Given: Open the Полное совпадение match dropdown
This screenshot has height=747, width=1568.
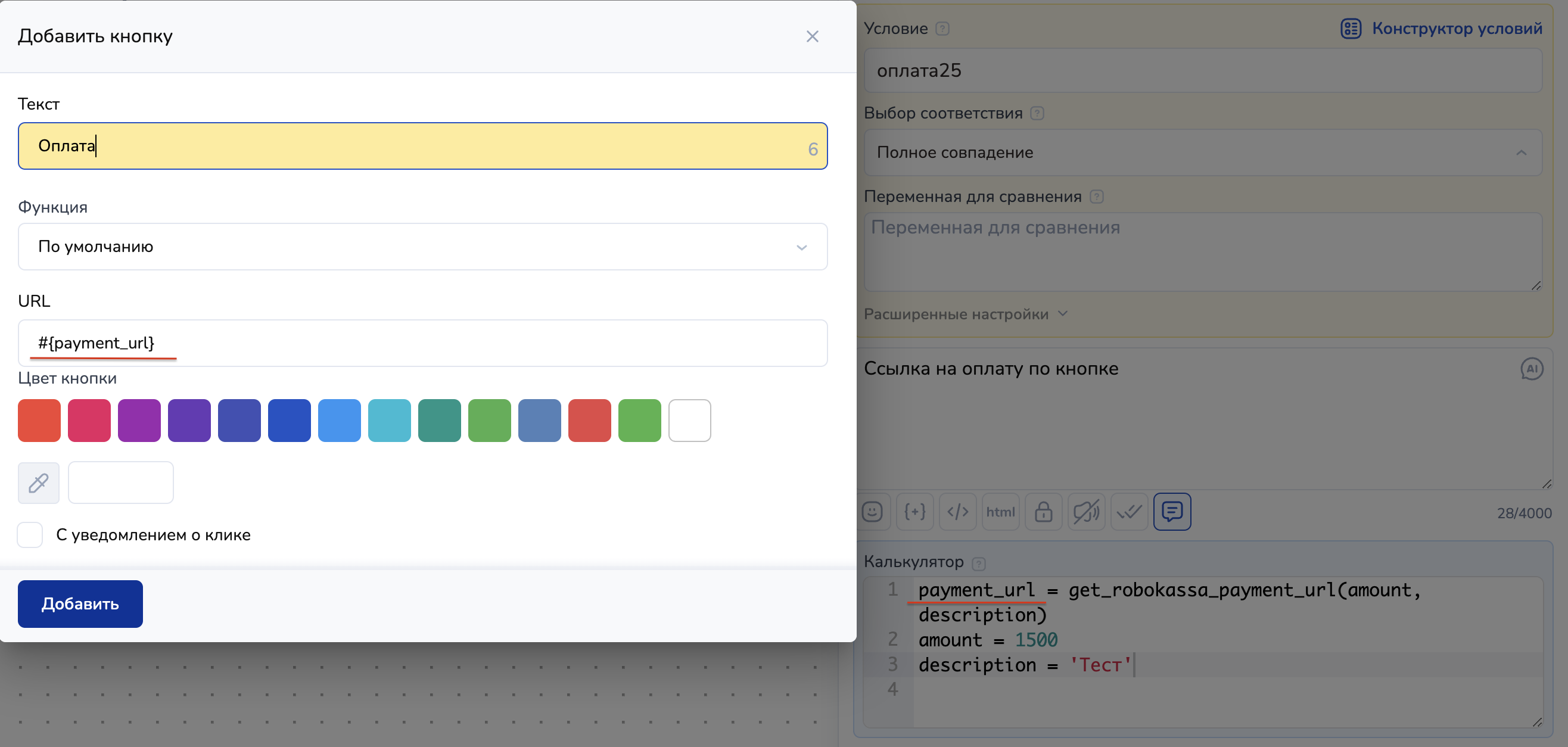Looking at the screenshot, I should coord(1202,153).
